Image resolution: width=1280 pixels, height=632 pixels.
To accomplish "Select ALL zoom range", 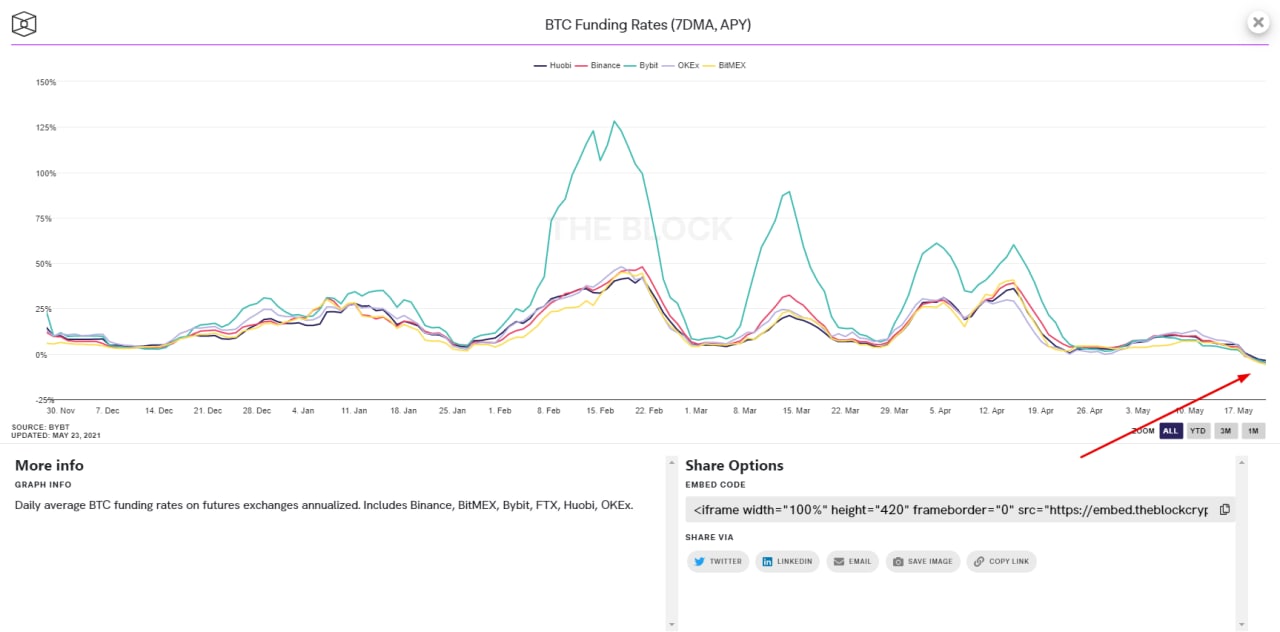I will coord(1171,431).
